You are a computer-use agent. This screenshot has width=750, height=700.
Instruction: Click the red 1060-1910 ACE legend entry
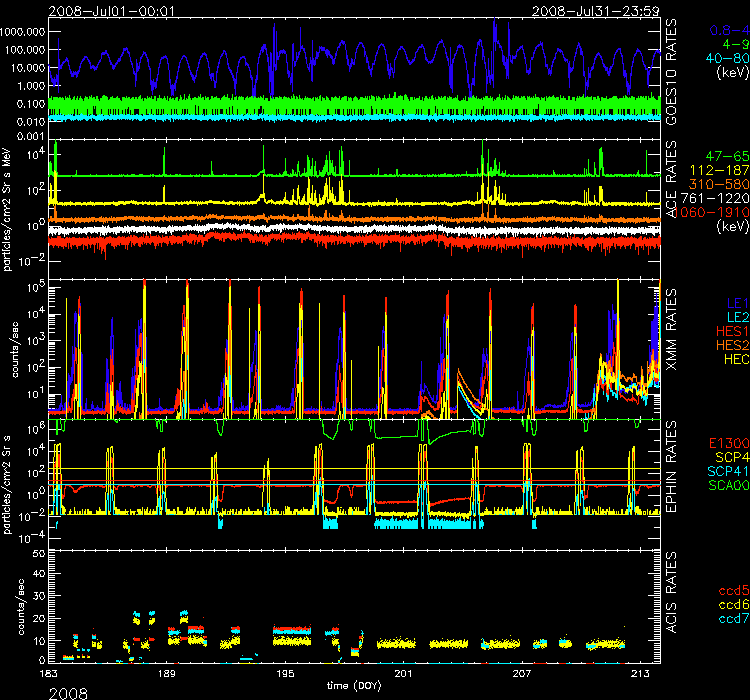click(712, 214)
